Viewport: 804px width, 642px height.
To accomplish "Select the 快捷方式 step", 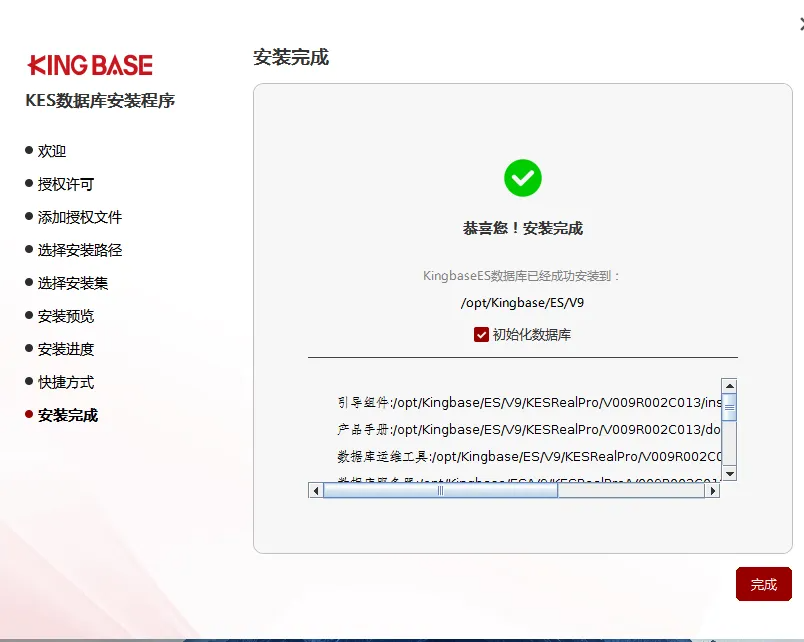I will [66, 382].
